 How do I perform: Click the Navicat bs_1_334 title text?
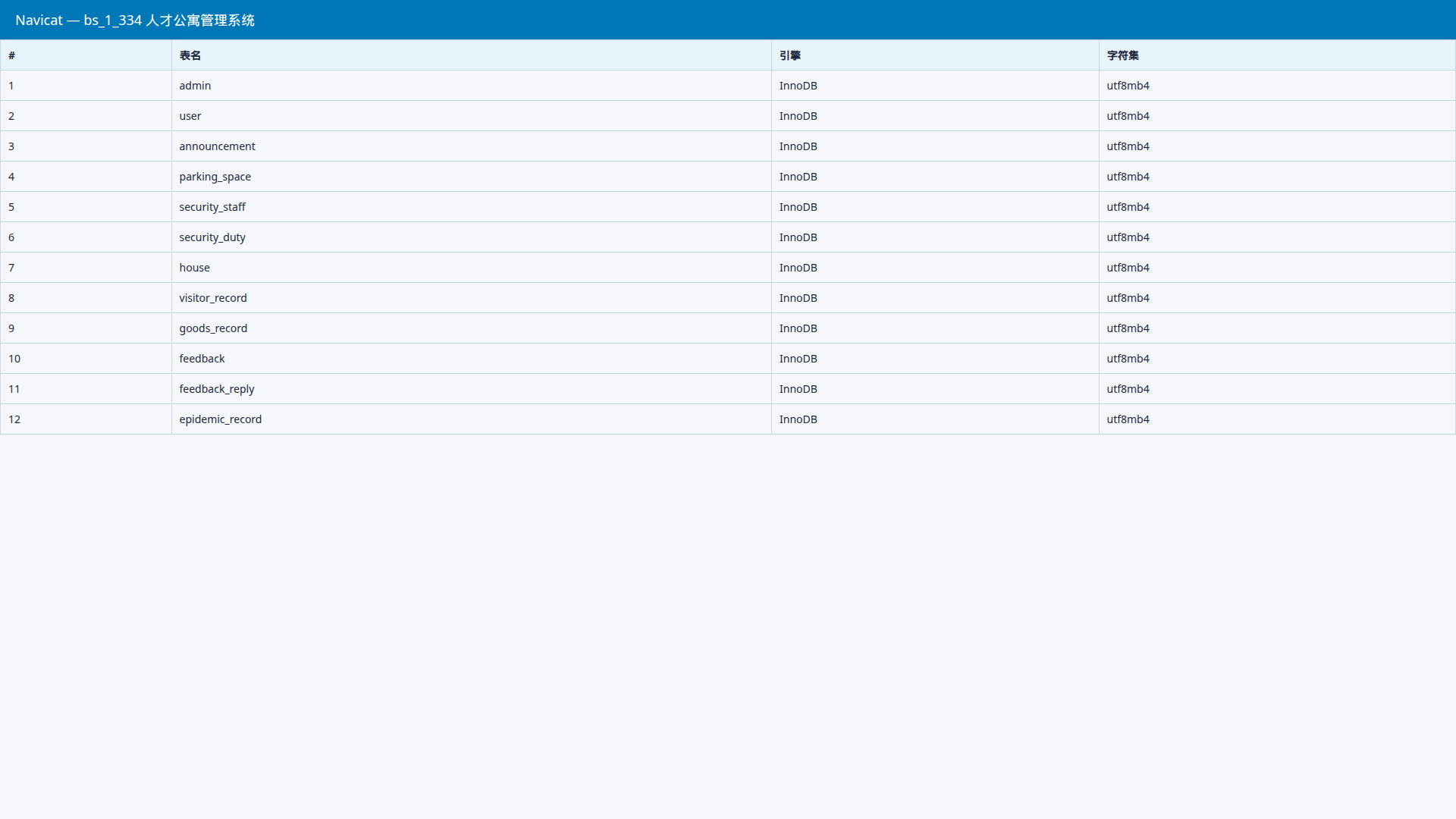pos(135,20)
